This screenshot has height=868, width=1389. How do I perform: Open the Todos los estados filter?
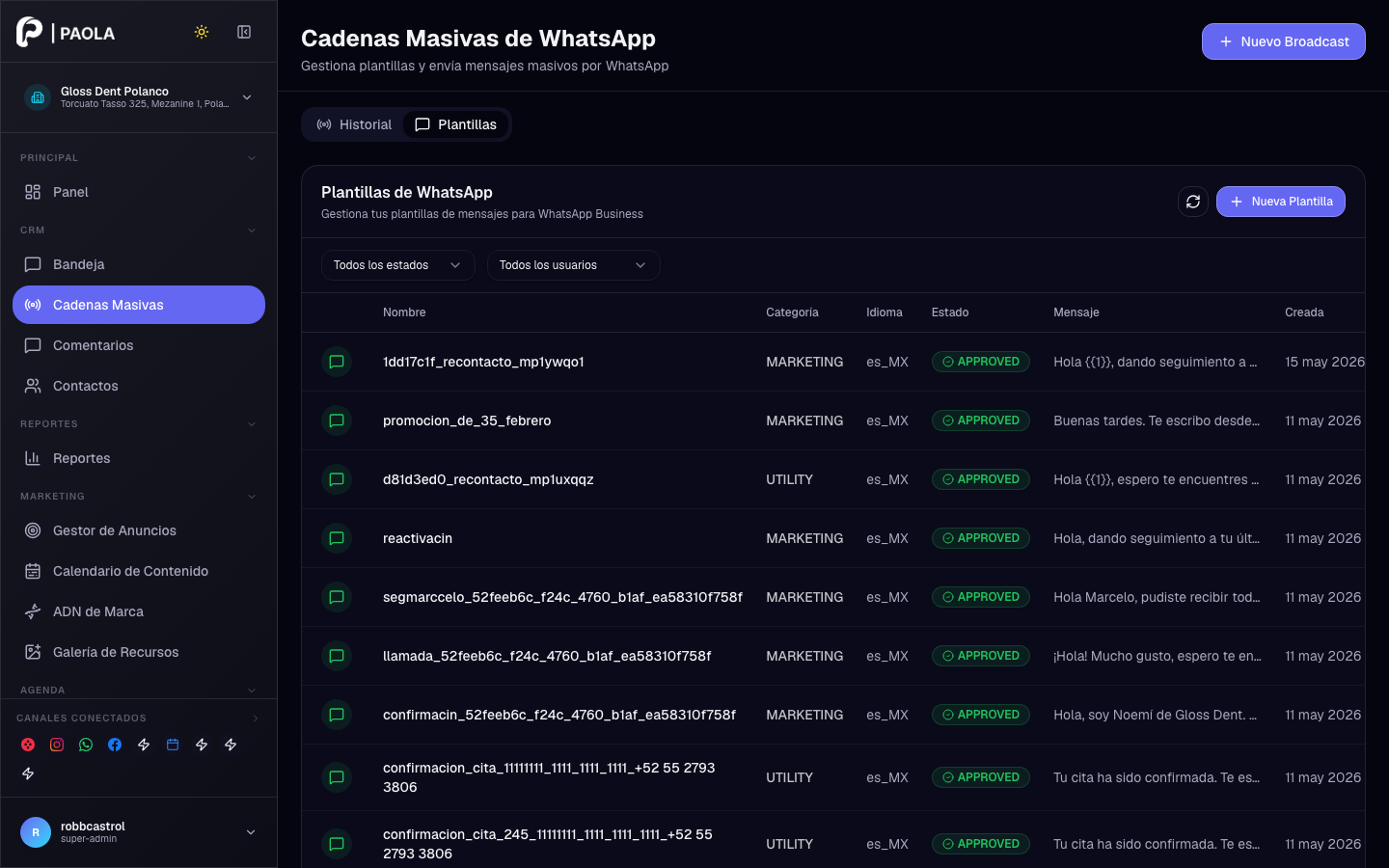coord(397,265)
